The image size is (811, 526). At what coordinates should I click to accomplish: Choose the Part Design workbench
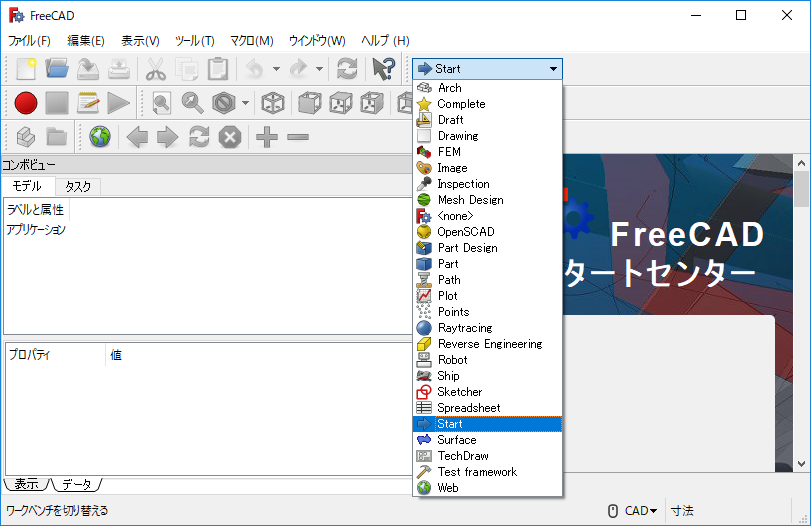(x=487, y=248)
